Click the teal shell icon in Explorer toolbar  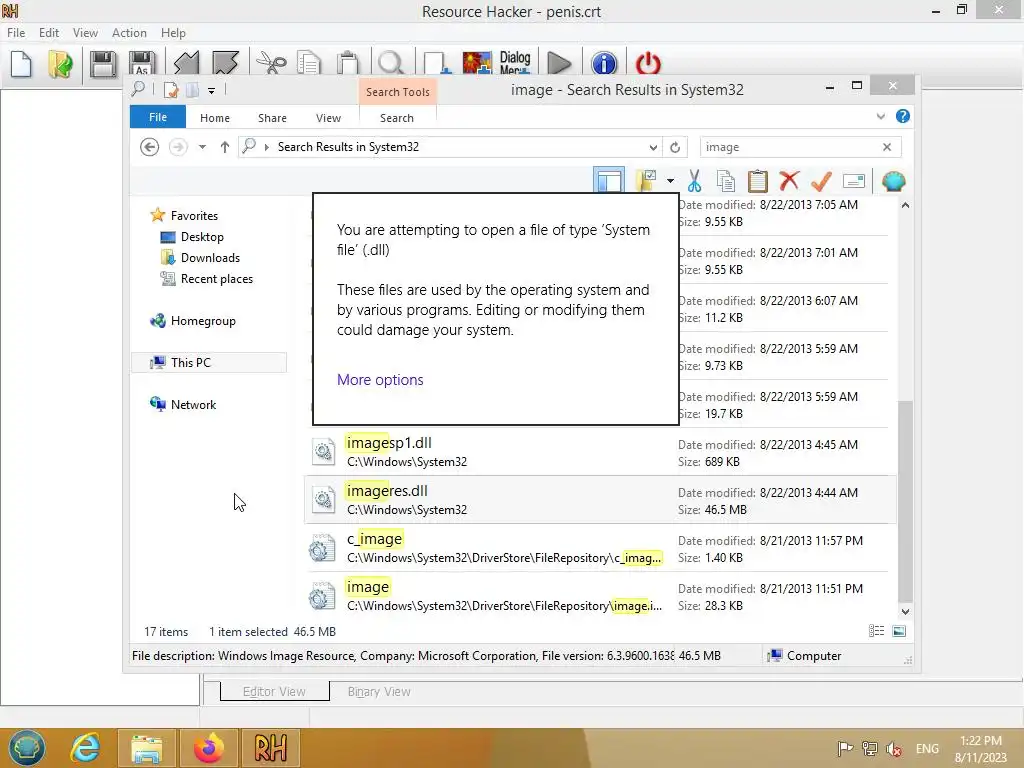893,181
